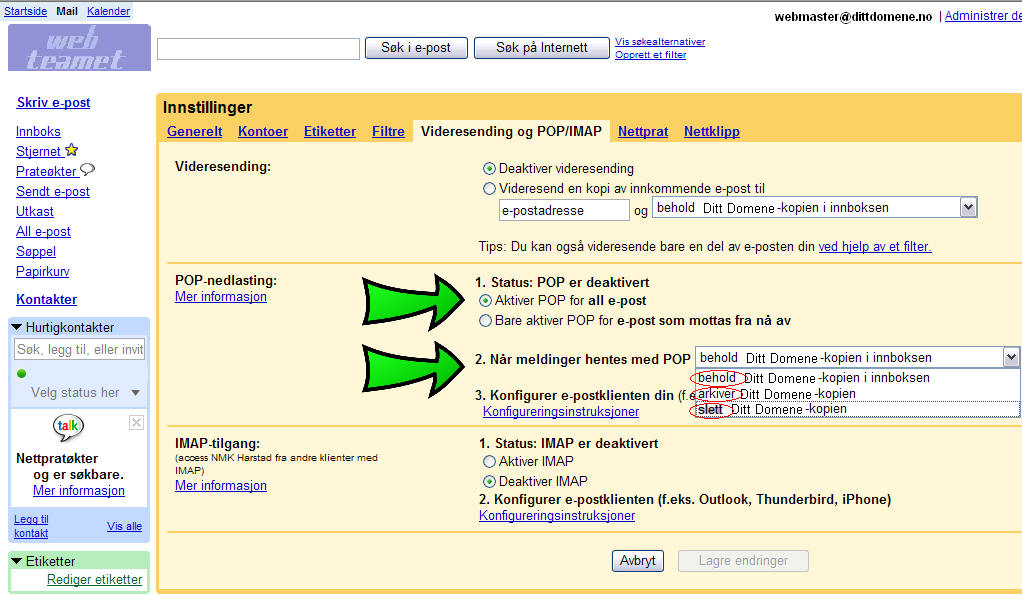Open Opprett et filter link
Screen dimensions: 1022x595
650,55
